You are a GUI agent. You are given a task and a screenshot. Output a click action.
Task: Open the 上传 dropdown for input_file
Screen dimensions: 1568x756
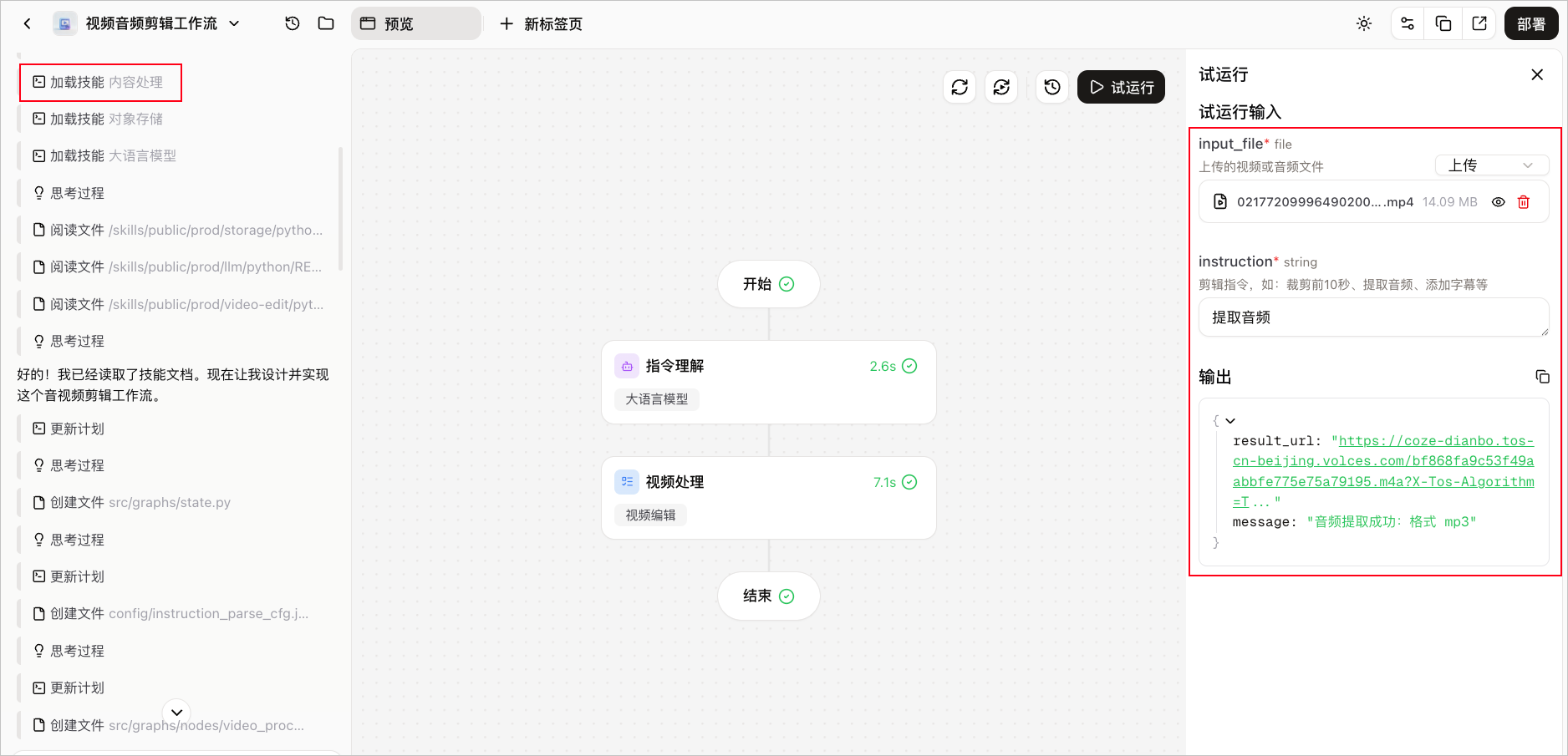coord(1492,165)
